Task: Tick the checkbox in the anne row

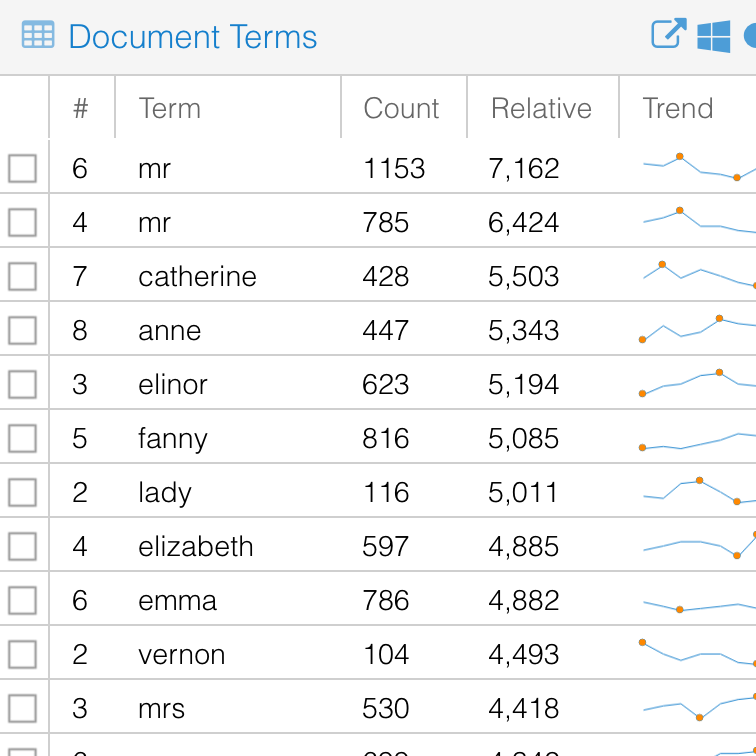Action: tap(23, 330)
